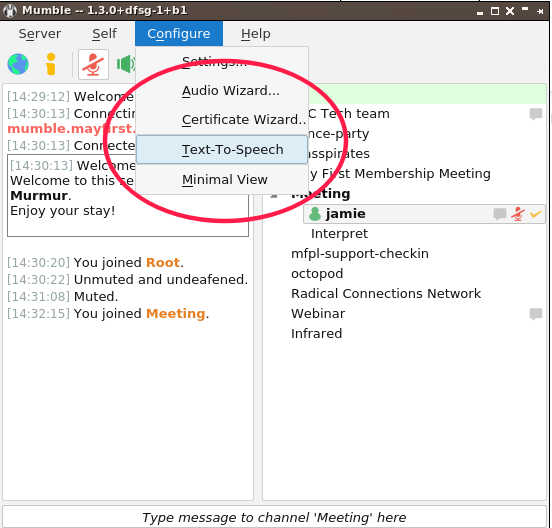Click the Mumble app icon in title bar
This screenshot has height=528, width=552.
10,11
